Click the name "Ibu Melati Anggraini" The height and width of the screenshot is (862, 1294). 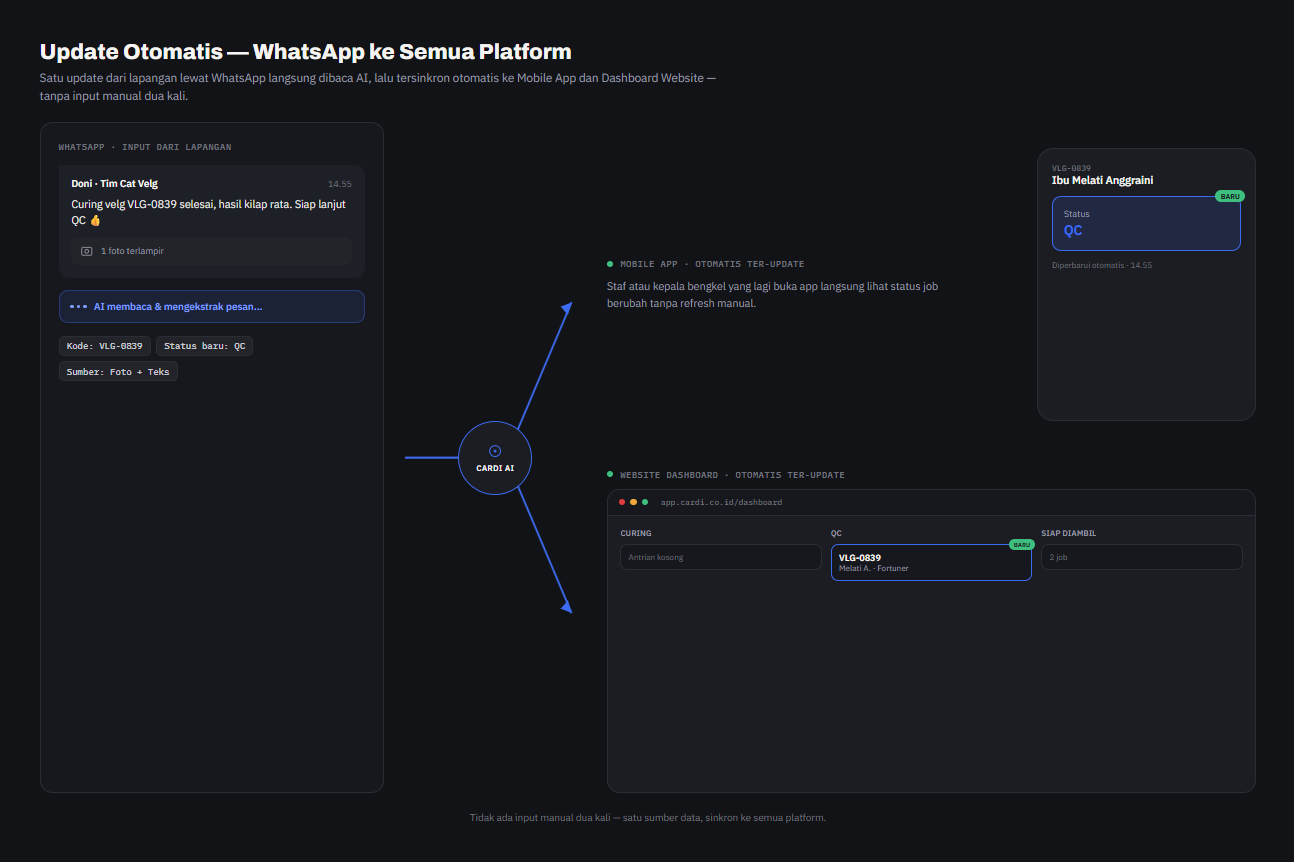(1102, 181)
